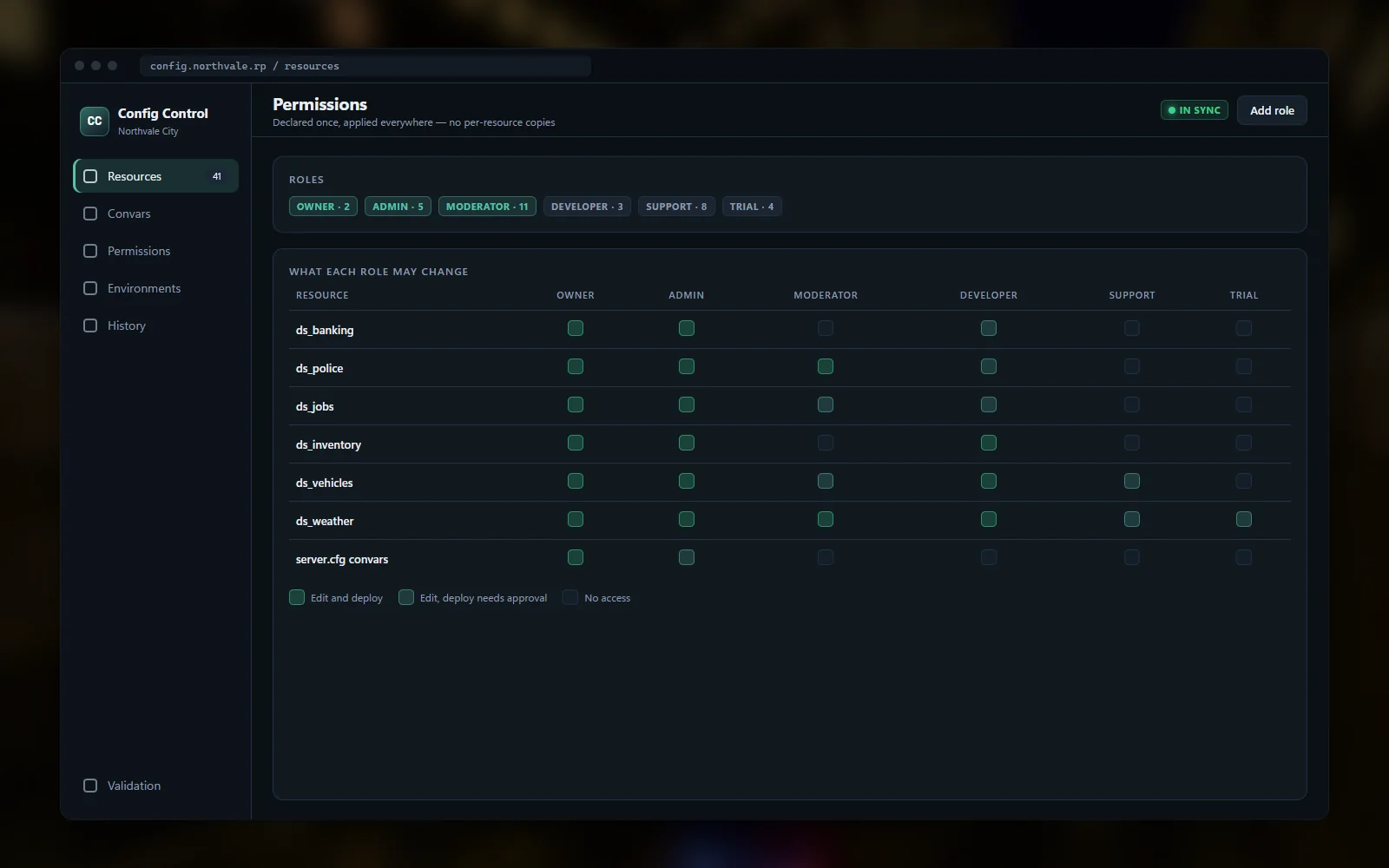
Task: Click the ds_jobs resource name
Action: 315,406
